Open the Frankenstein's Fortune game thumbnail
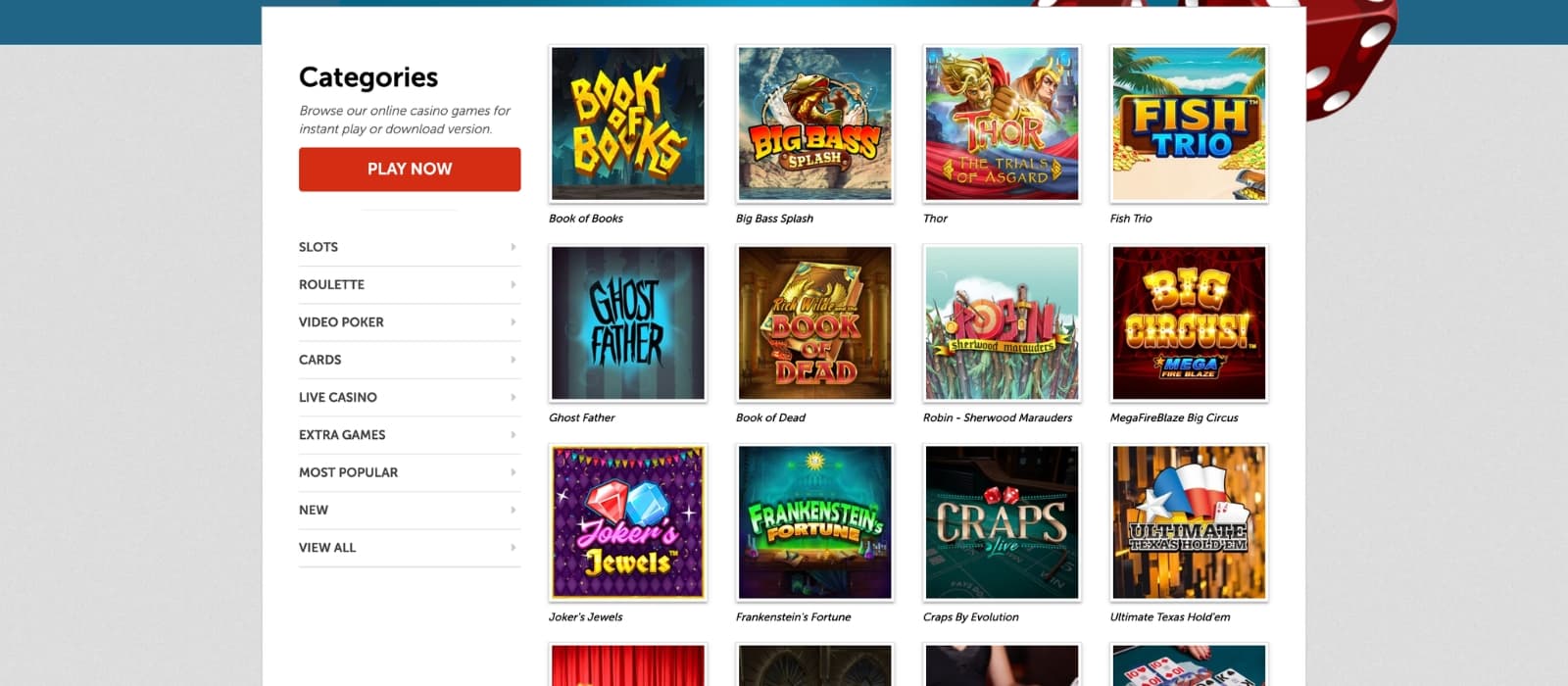1568x686 pixels. click(815, 522)
